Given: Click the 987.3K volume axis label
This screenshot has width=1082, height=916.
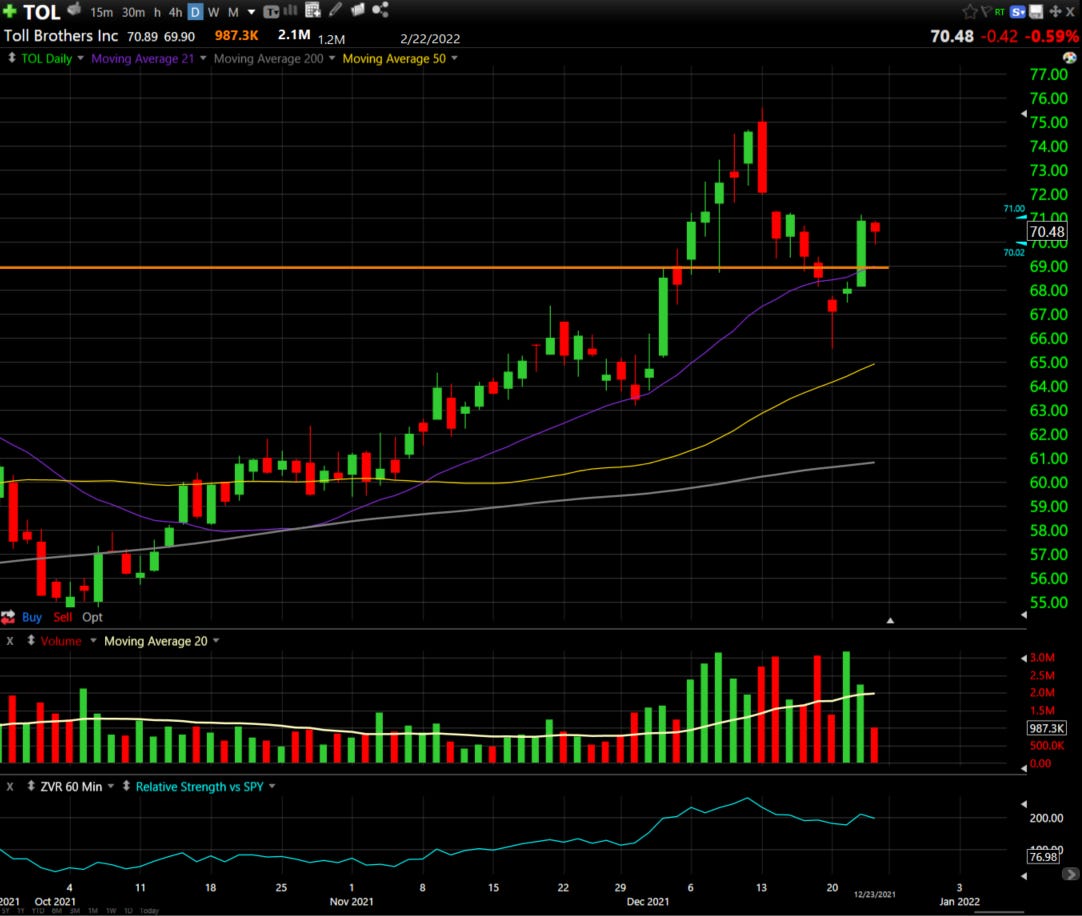Looking at the screenshot, I should 1047,728.
